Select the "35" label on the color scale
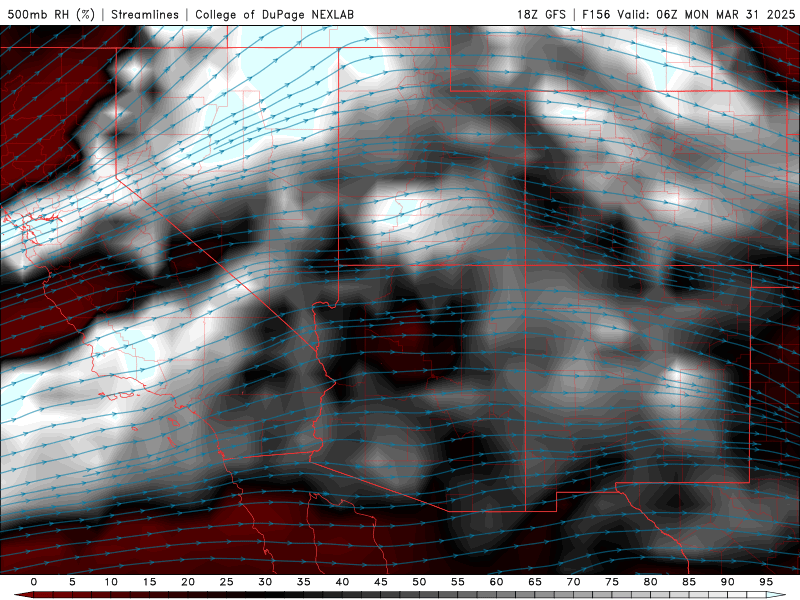 click(x=304, y=582)
